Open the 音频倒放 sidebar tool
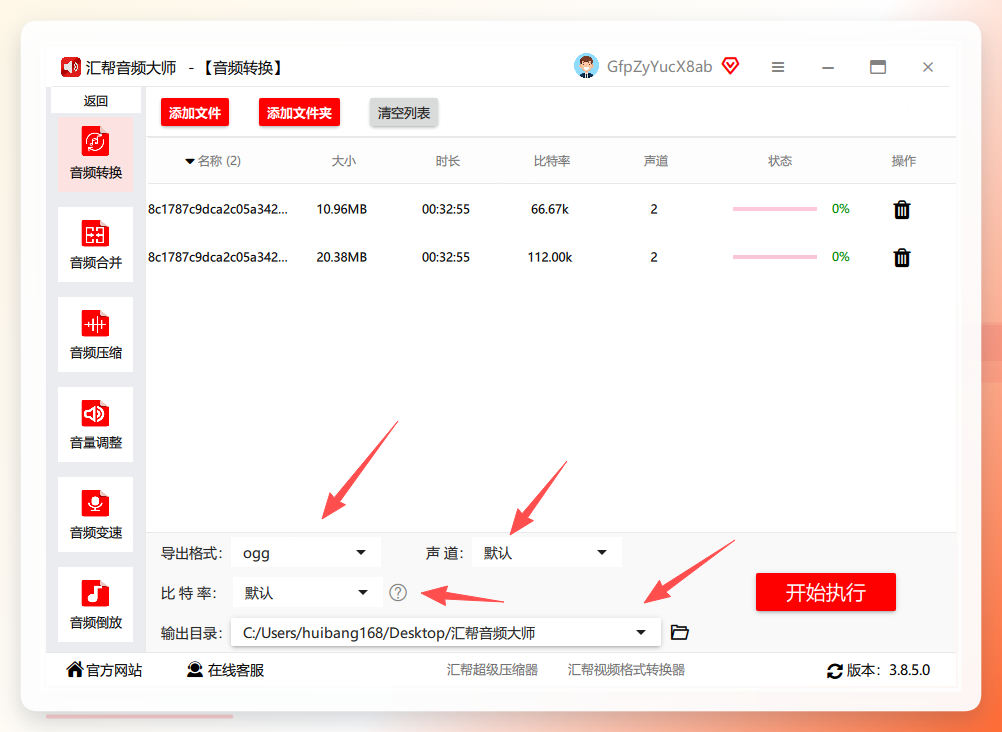1002x732 pixels. pyautogui.click(x=95, y=605)
